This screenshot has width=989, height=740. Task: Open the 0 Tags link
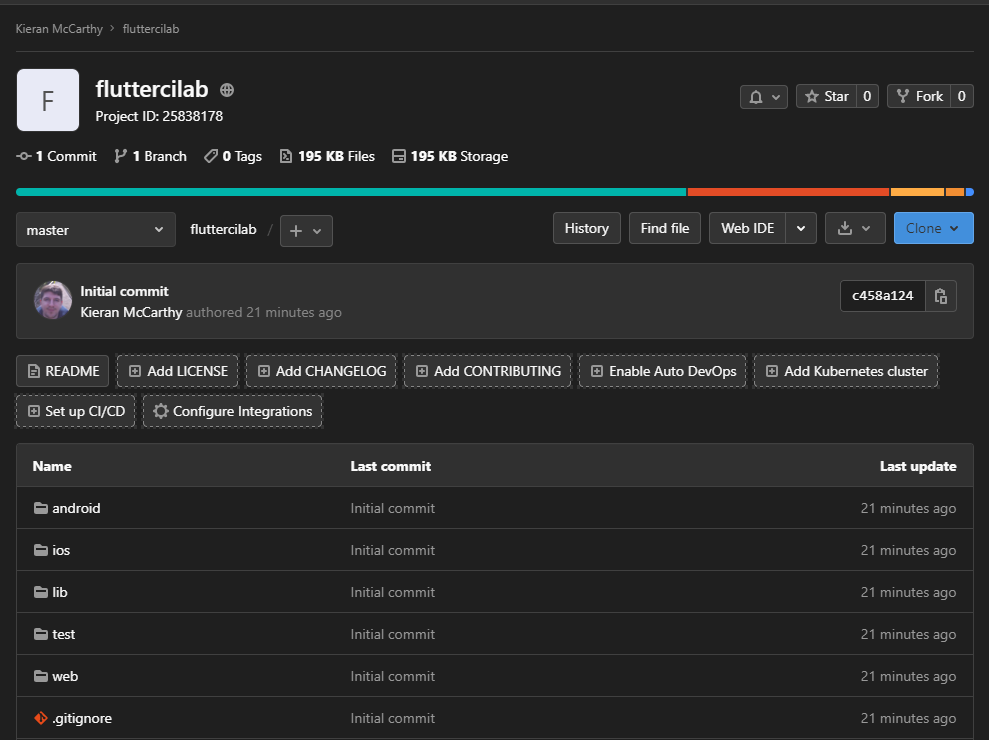(x=233, y=156)
